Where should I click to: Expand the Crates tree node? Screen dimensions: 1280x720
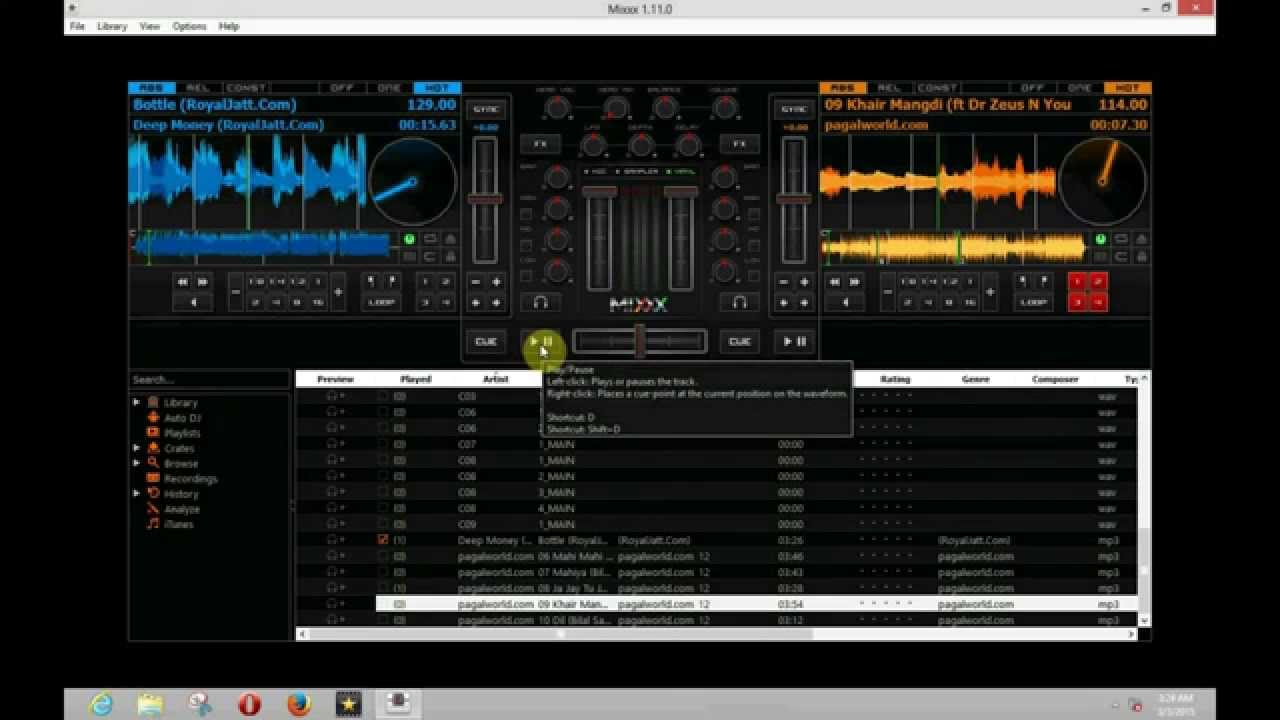[137, 448]
